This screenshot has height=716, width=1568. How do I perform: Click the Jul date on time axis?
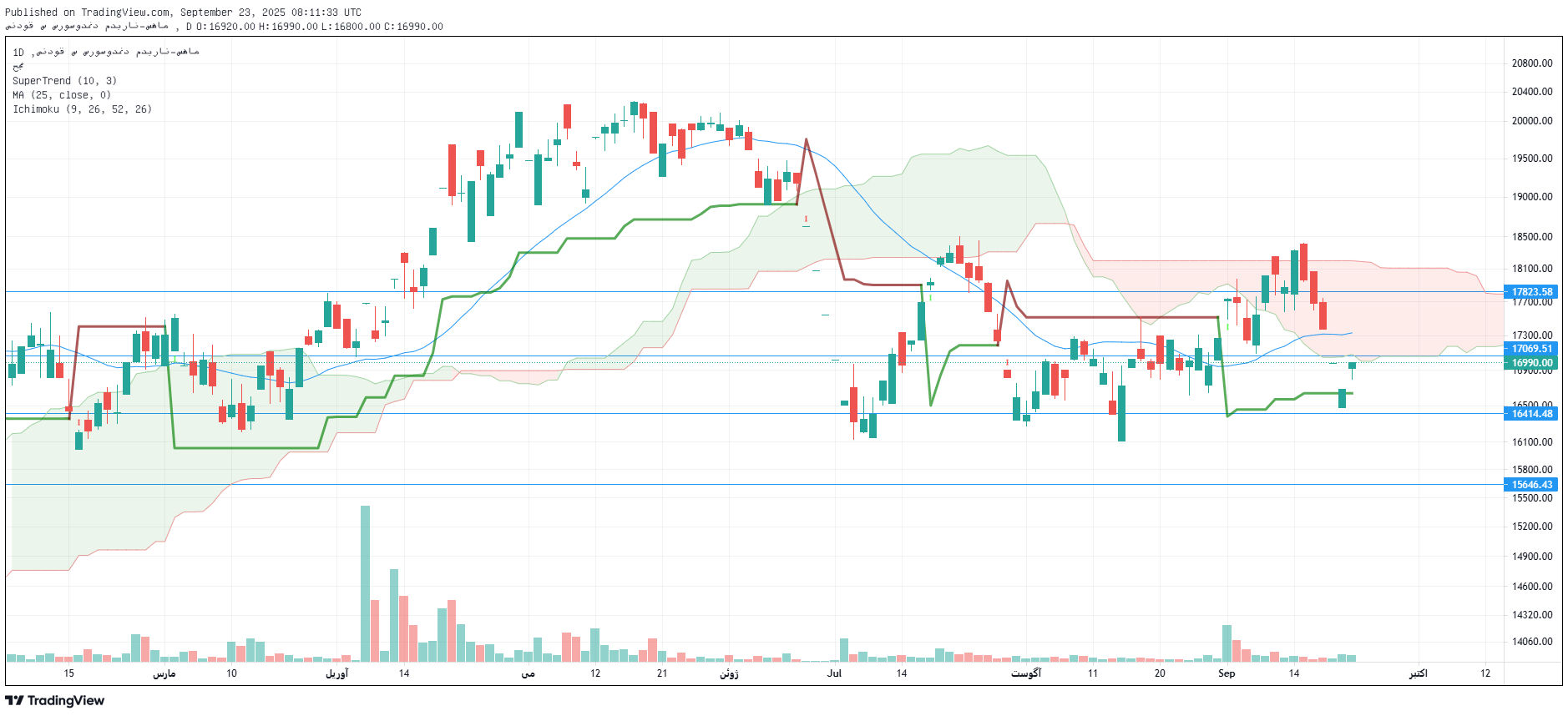point(834,673)
